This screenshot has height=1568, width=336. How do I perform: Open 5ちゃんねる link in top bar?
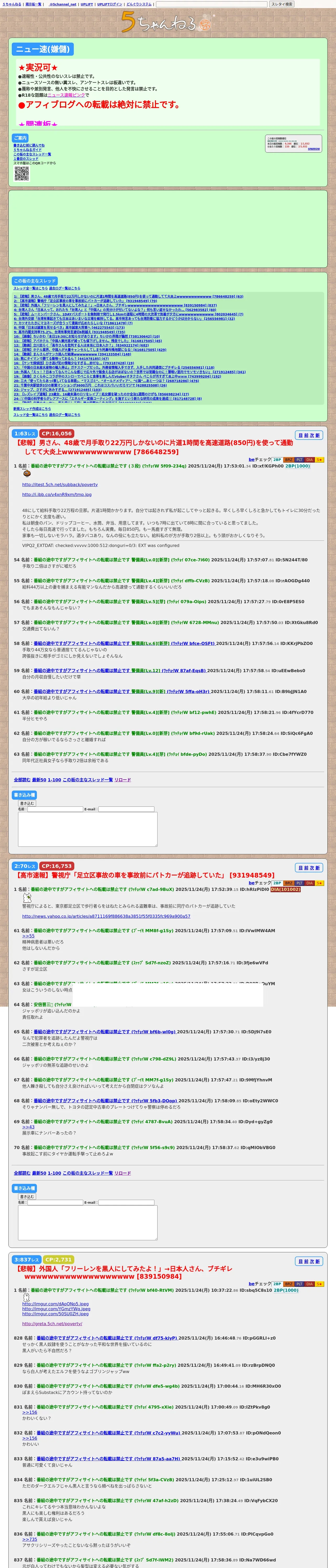tap(12, 4)
